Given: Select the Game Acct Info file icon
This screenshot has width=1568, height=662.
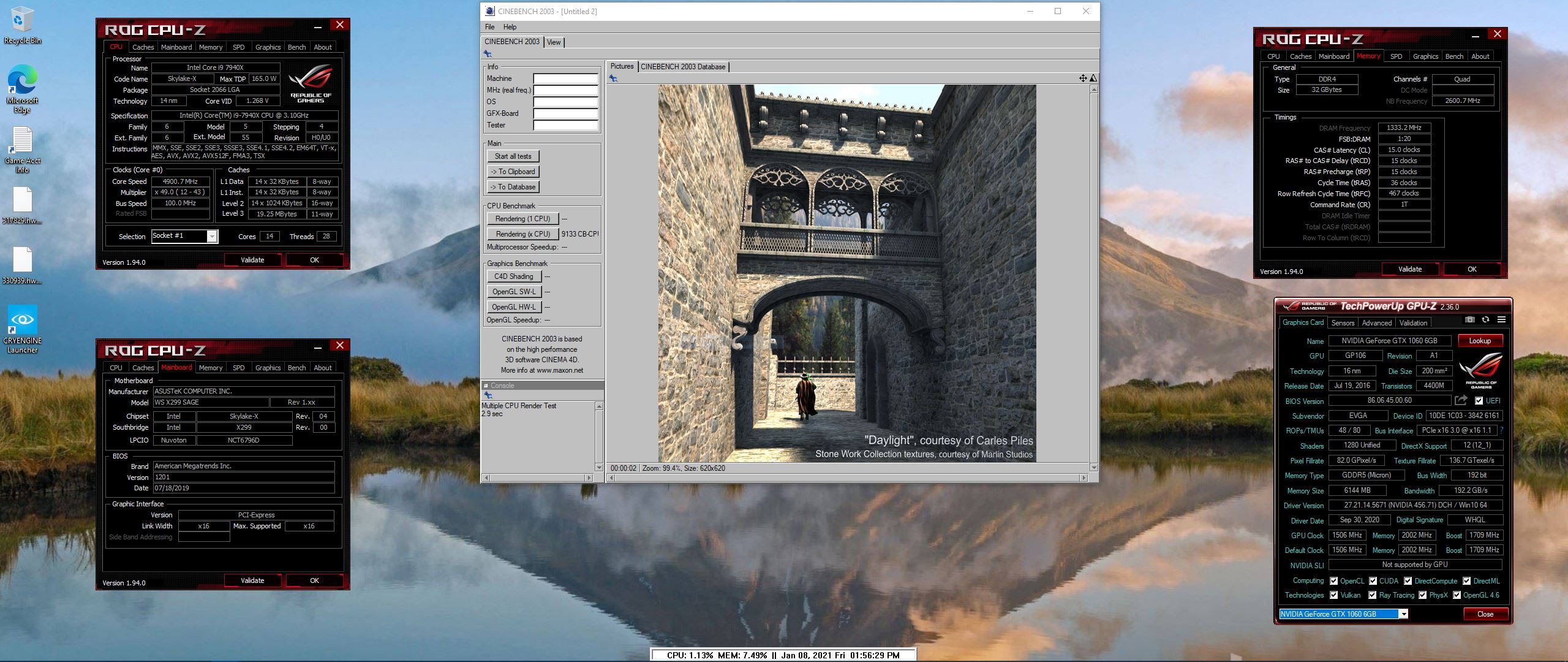Looking at the screenshot, I should click(22, 150).
